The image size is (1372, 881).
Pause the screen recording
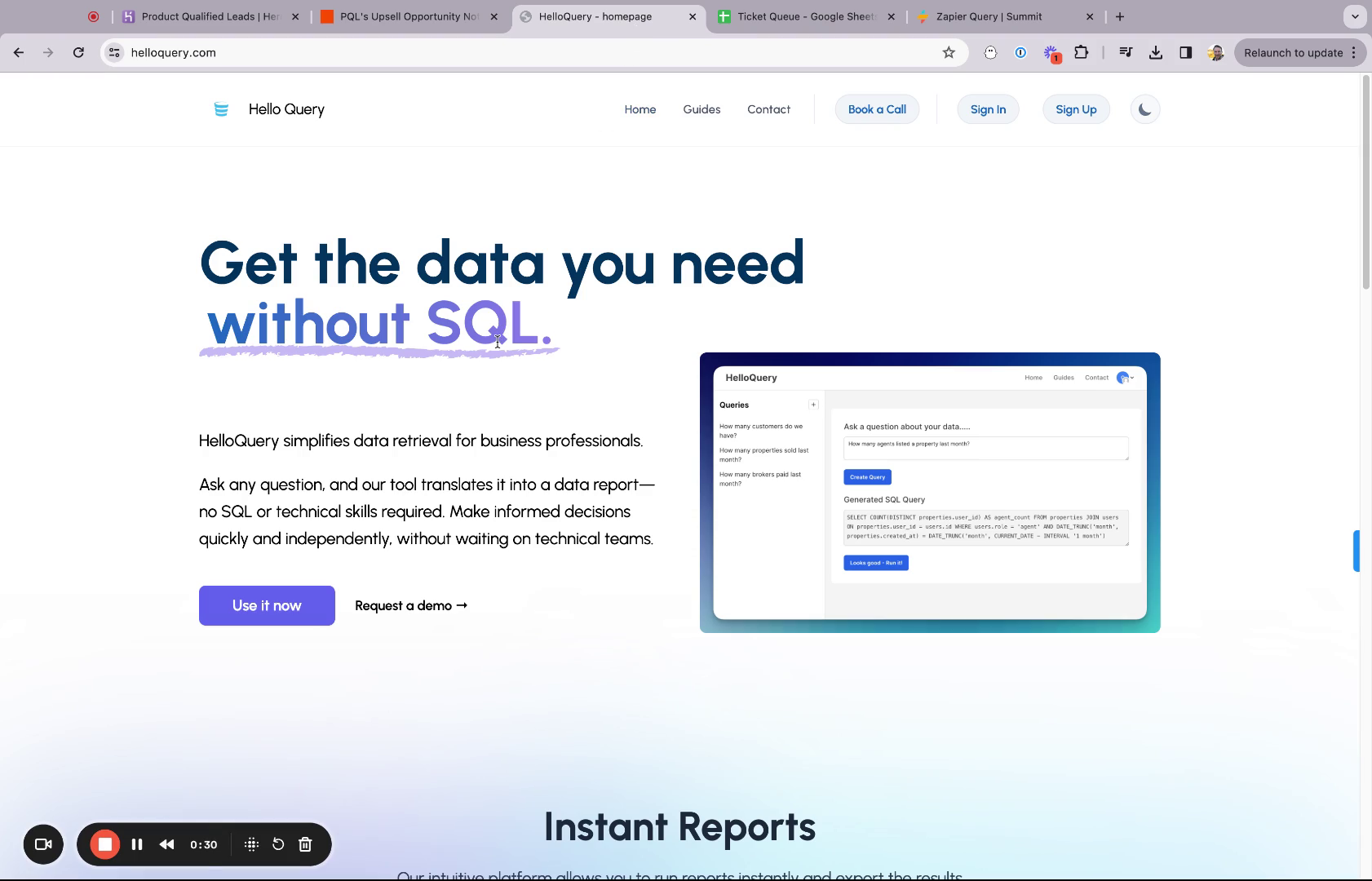point(137,844)
